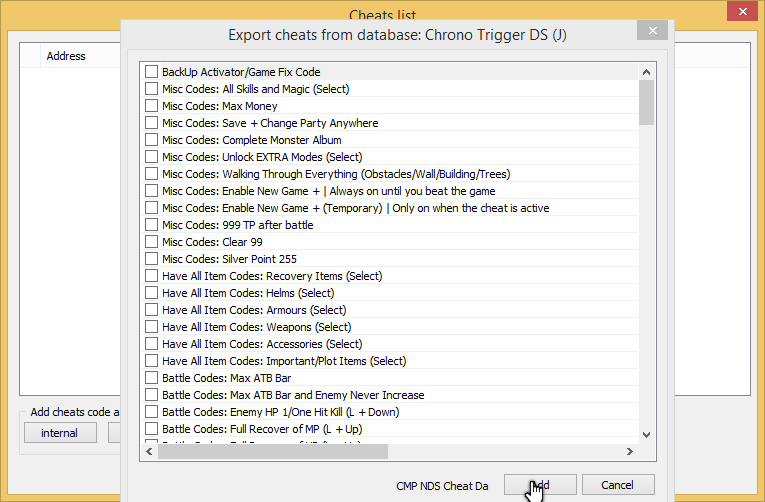Click the internal button in Cheats list
The width and height of the screenshot is (765, 502).
pyautogui.click(x=60, y=433)
